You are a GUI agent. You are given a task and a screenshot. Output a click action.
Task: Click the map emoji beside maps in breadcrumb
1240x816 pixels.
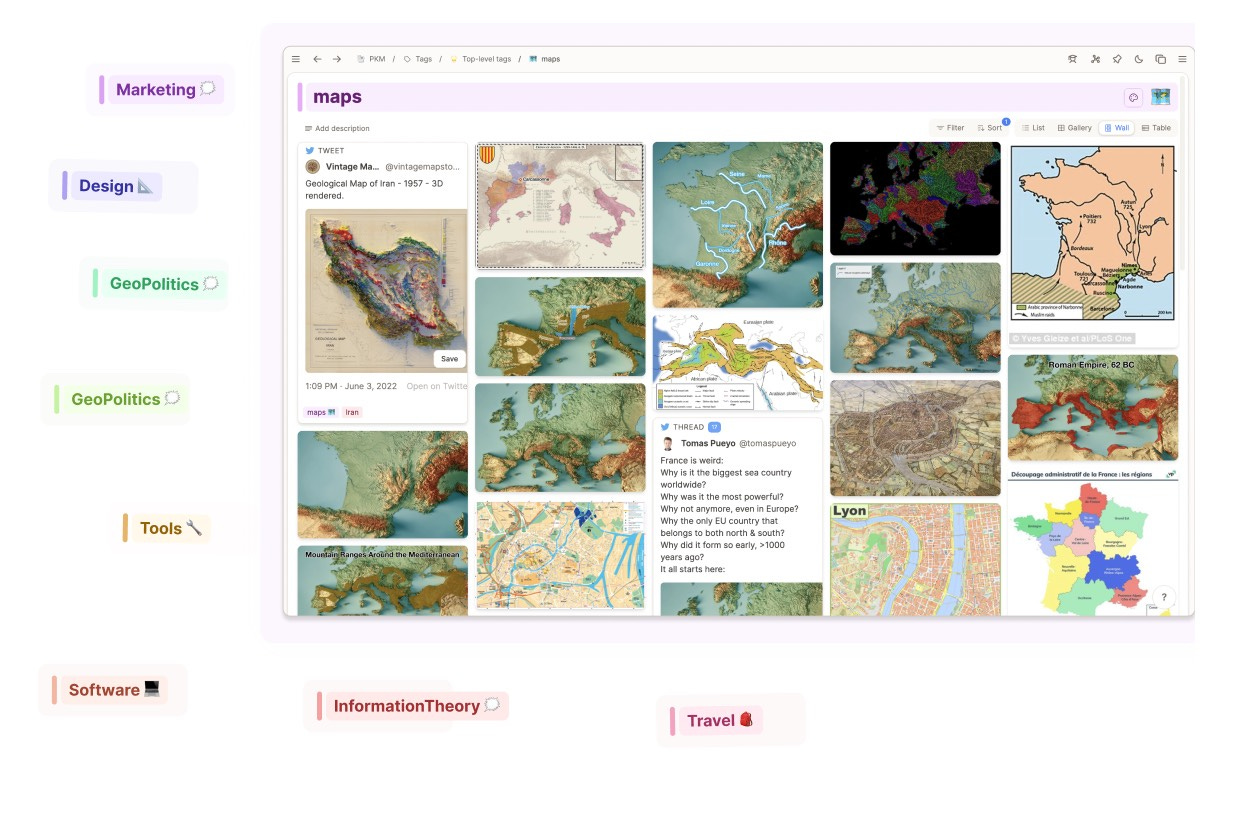[x=534, y=58]
